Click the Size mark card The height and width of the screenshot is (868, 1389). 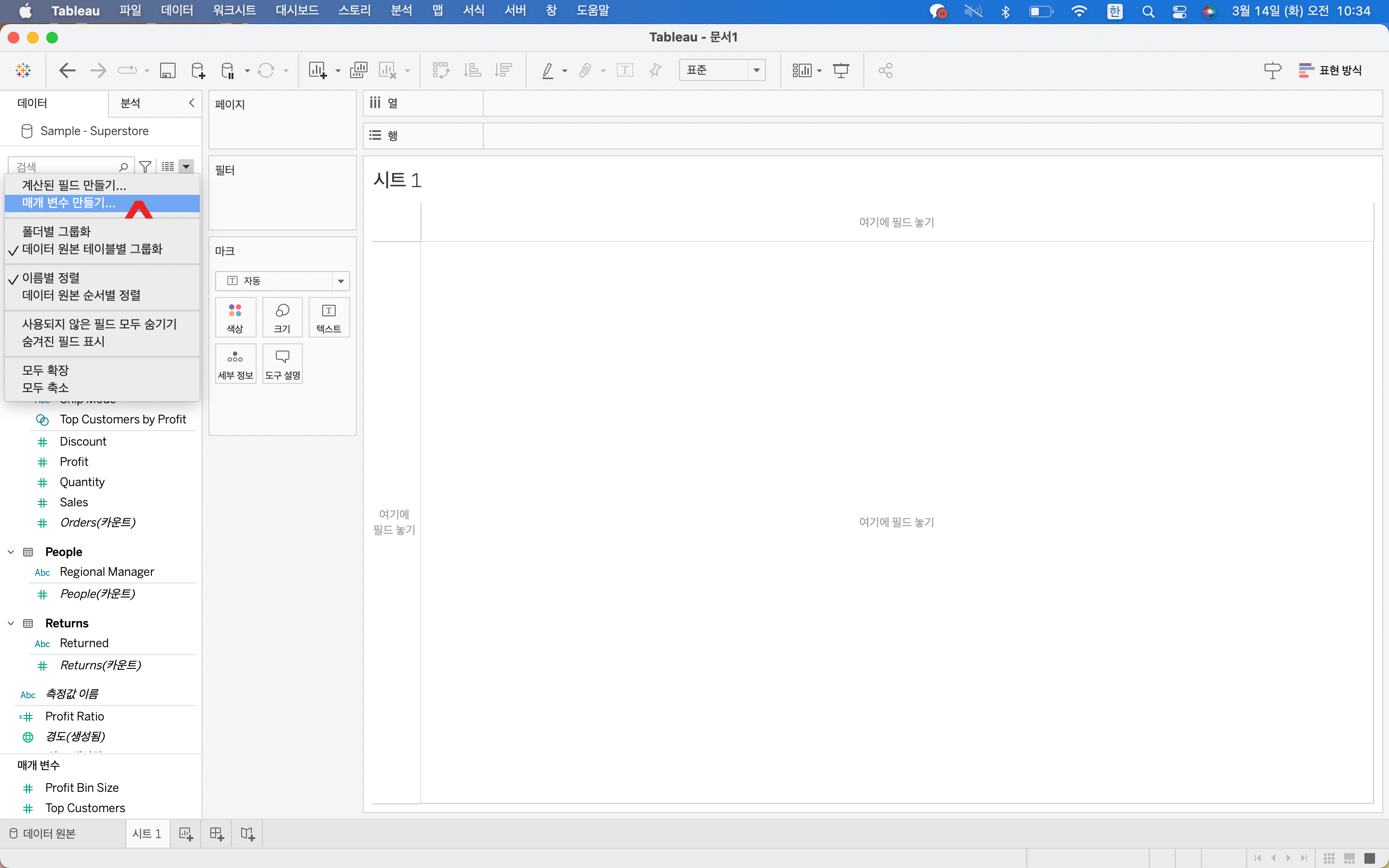[x=282, y=317]
